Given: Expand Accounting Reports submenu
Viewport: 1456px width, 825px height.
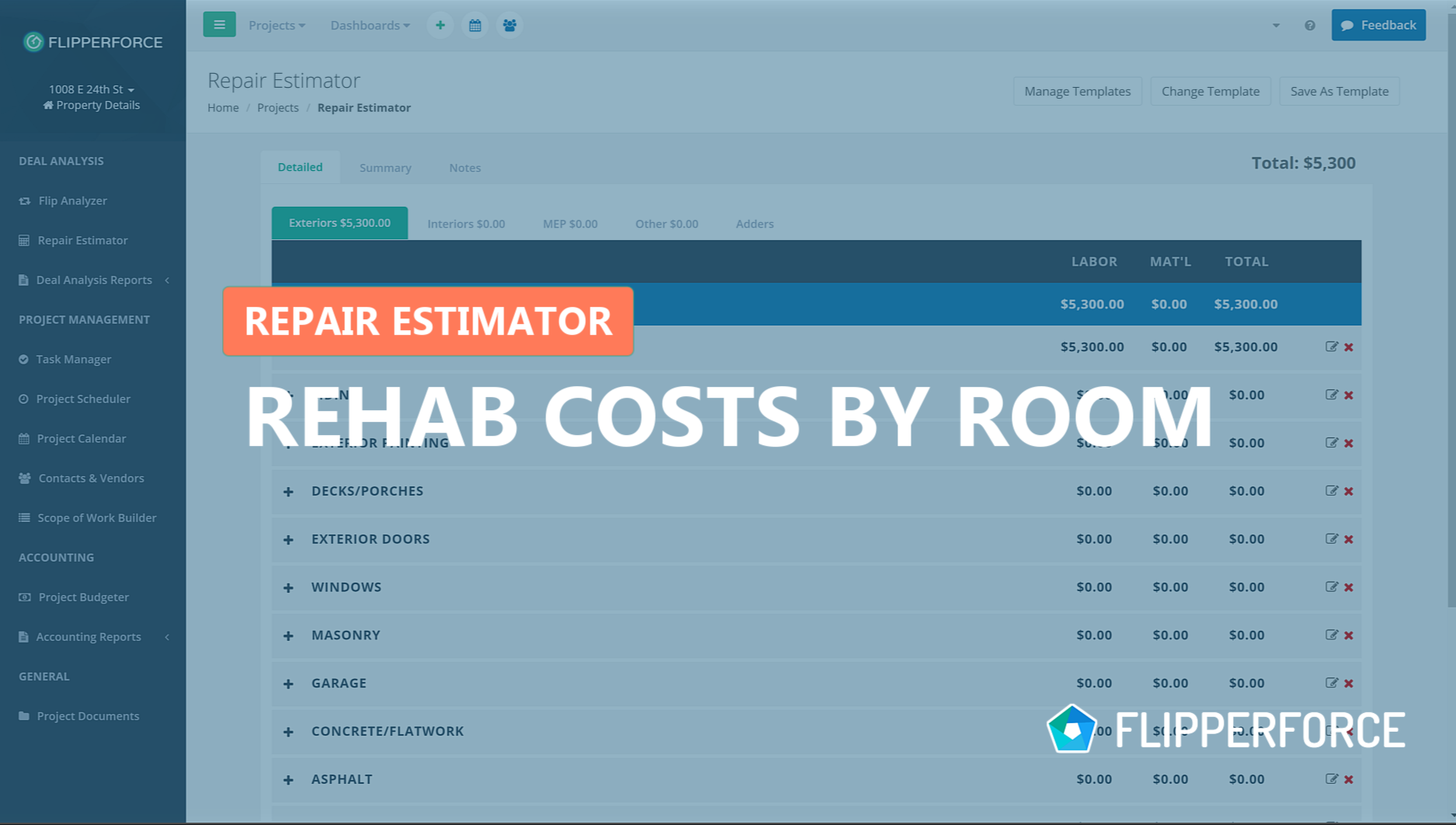Looking at the screenshot, I should (x=92, y=636).
